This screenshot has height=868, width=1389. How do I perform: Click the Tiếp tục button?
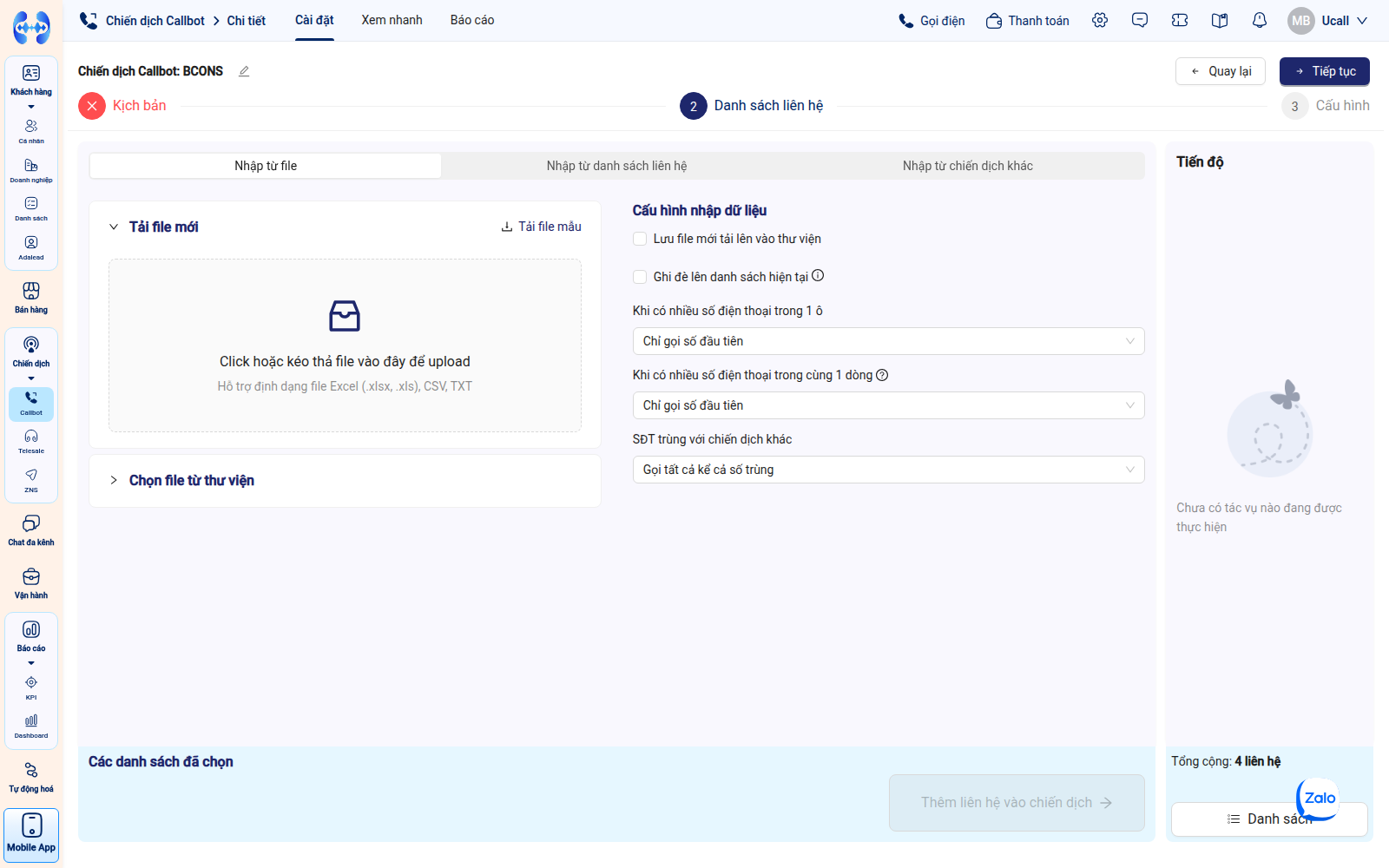1324,71
